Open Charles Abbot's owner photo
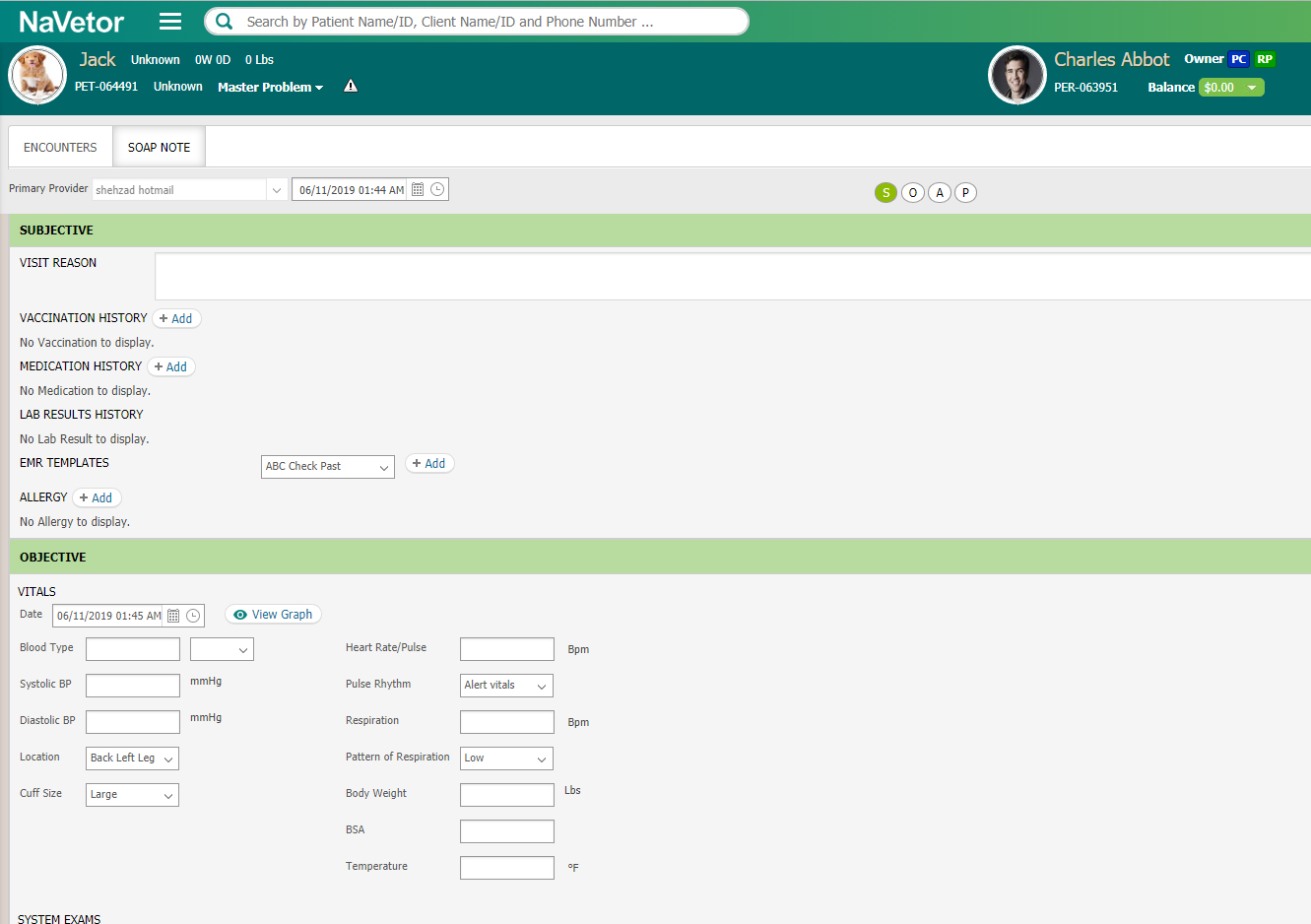This screenshot has height=924, width=1311. [x=1017, y=75]
